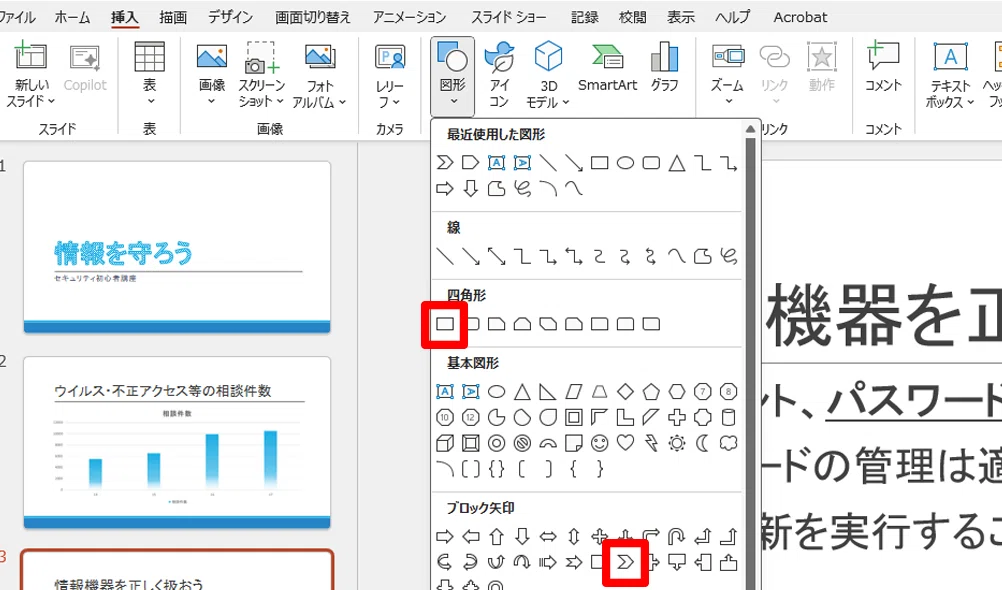
Task: Add a コメント comment
Action: click(x=883, y=67)
